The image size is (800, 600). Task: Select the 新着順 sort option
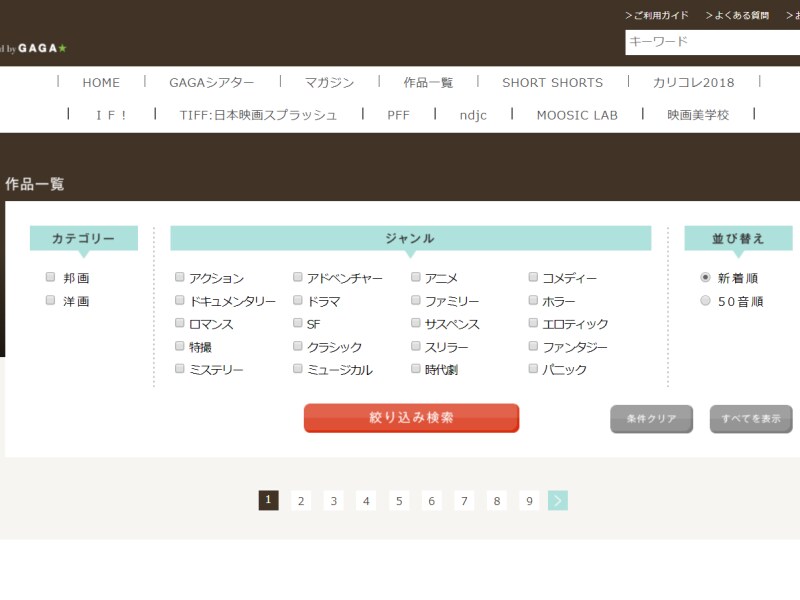705,278
